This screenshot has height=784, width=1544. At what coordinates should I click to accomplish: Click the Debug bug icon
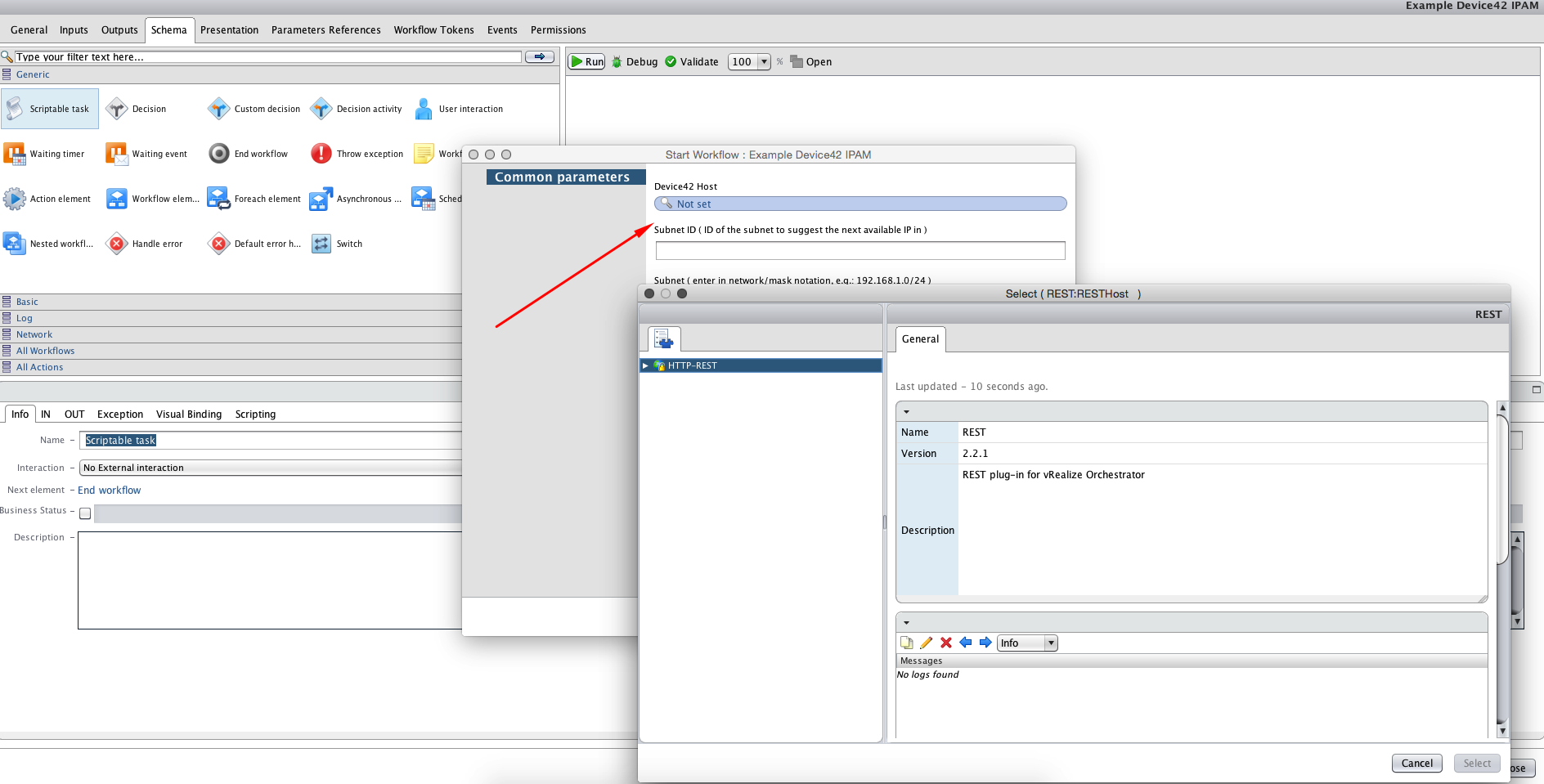pos(617,61)
